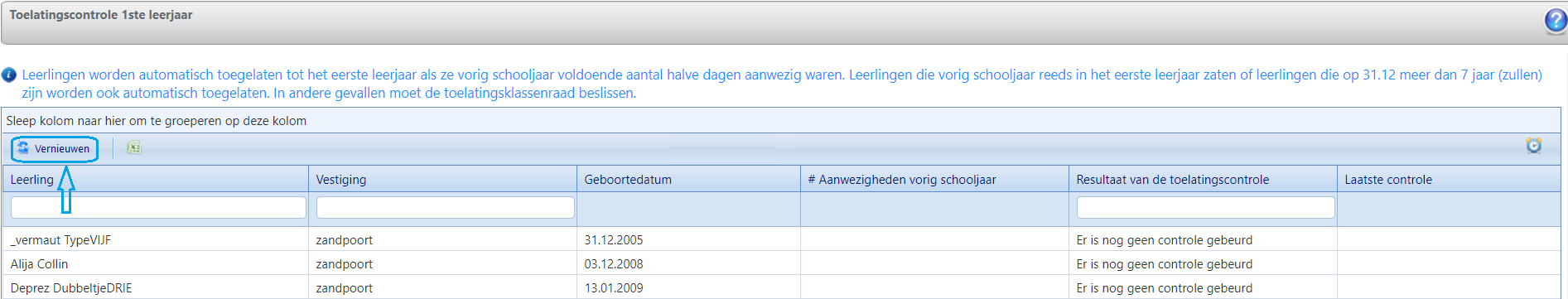Select the Alija Collin row
Viewport: 1568px width, 299px height.
coord(781,264)
